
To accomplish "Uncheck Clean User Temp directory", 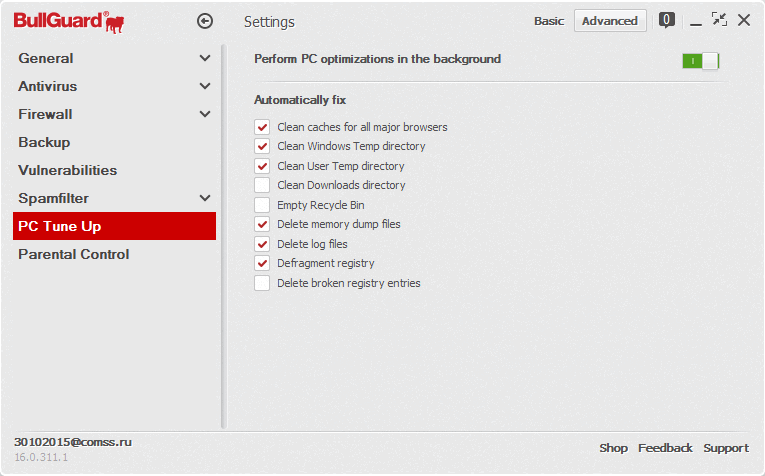I will (262, 166).
